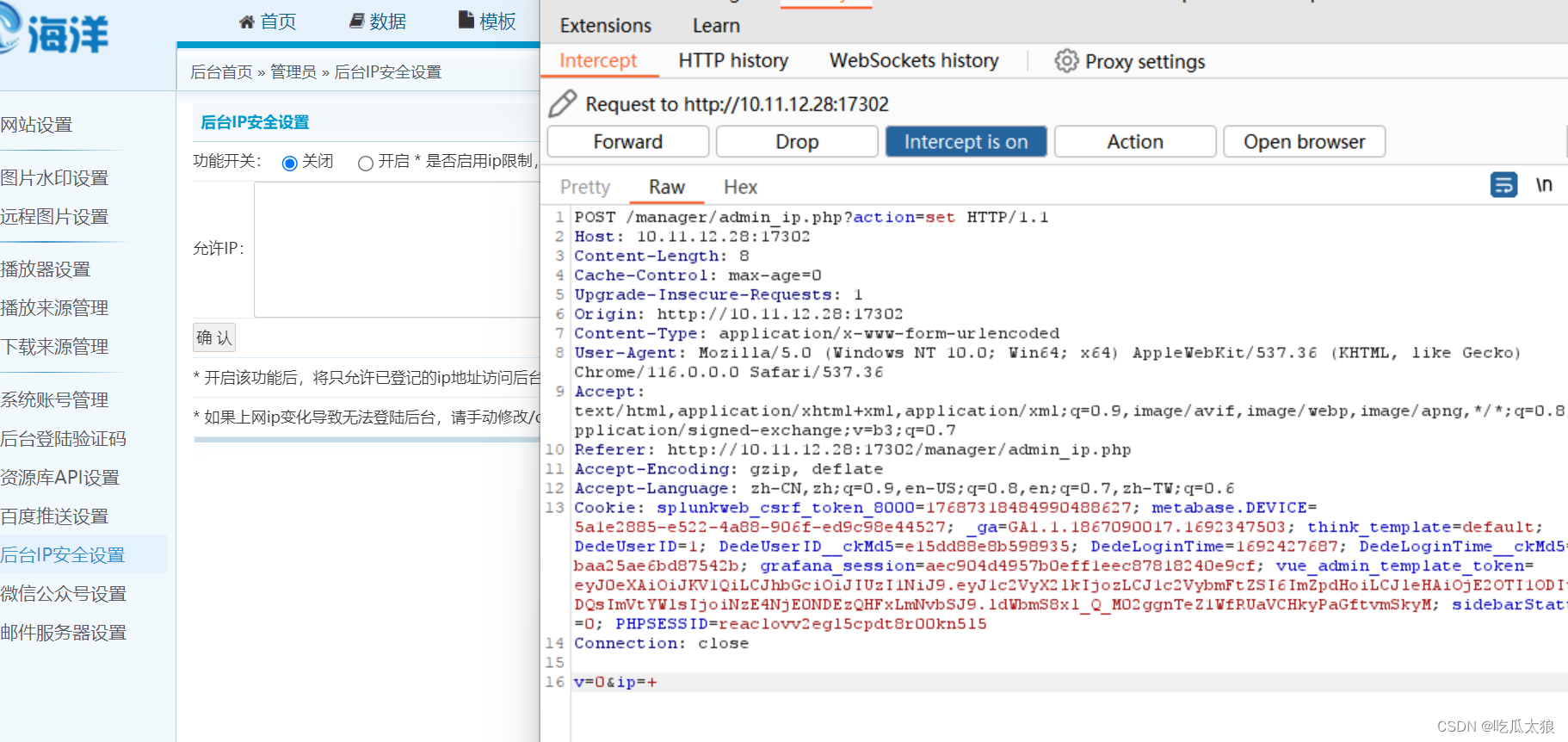Screen dimensions: 1568x742
Task: Open 系统账号管理 in the sidebar
Action: (x=54, y=400)
